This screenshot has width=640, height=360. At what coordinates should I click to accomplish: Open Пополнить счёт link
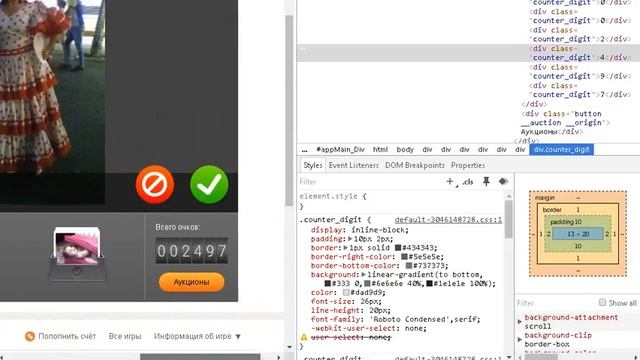click(67, 336)
